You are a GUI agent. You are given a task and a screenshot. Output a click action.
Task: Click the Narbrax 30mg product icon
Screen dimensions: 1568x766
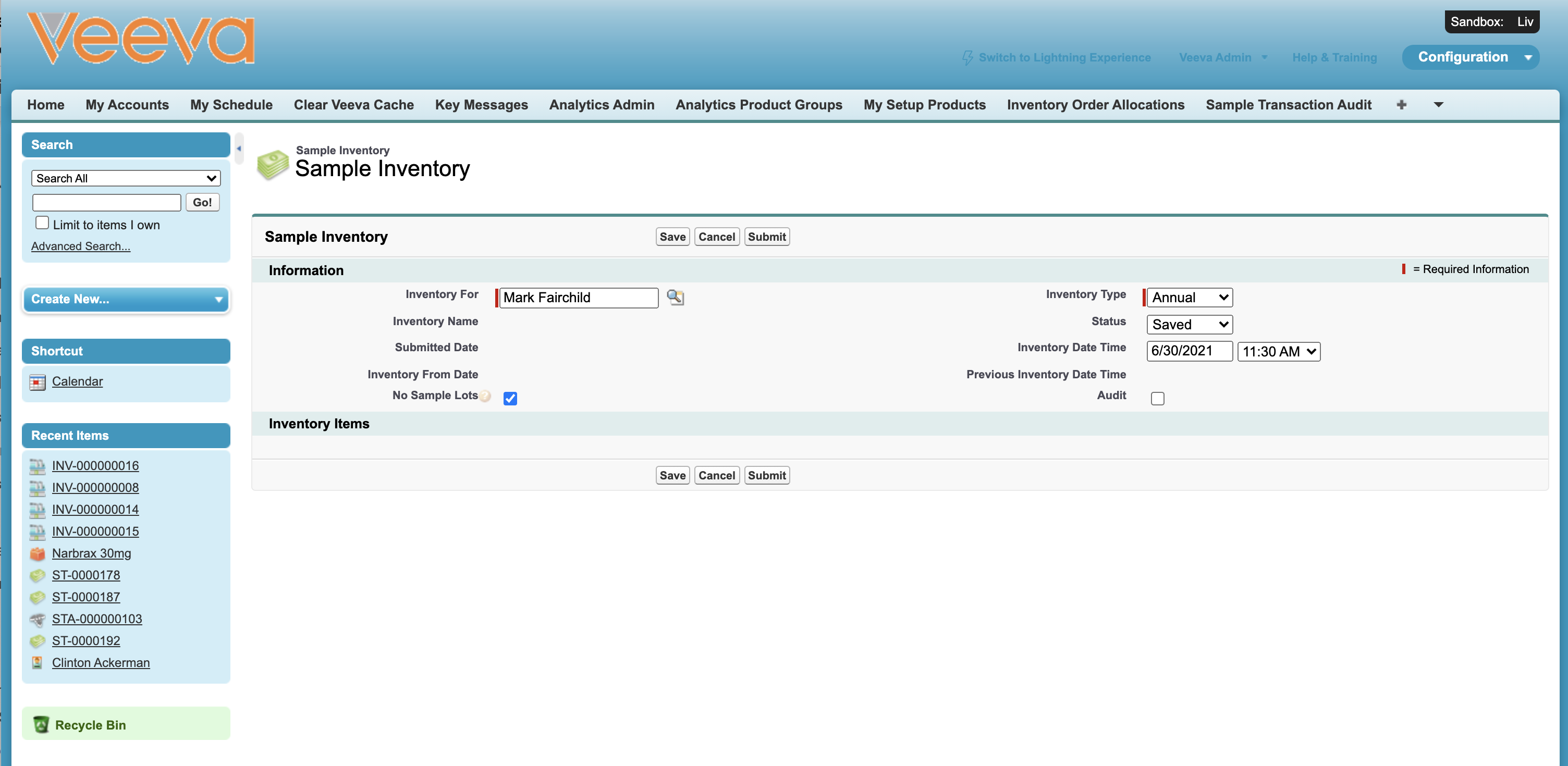(x=38, y=554)
